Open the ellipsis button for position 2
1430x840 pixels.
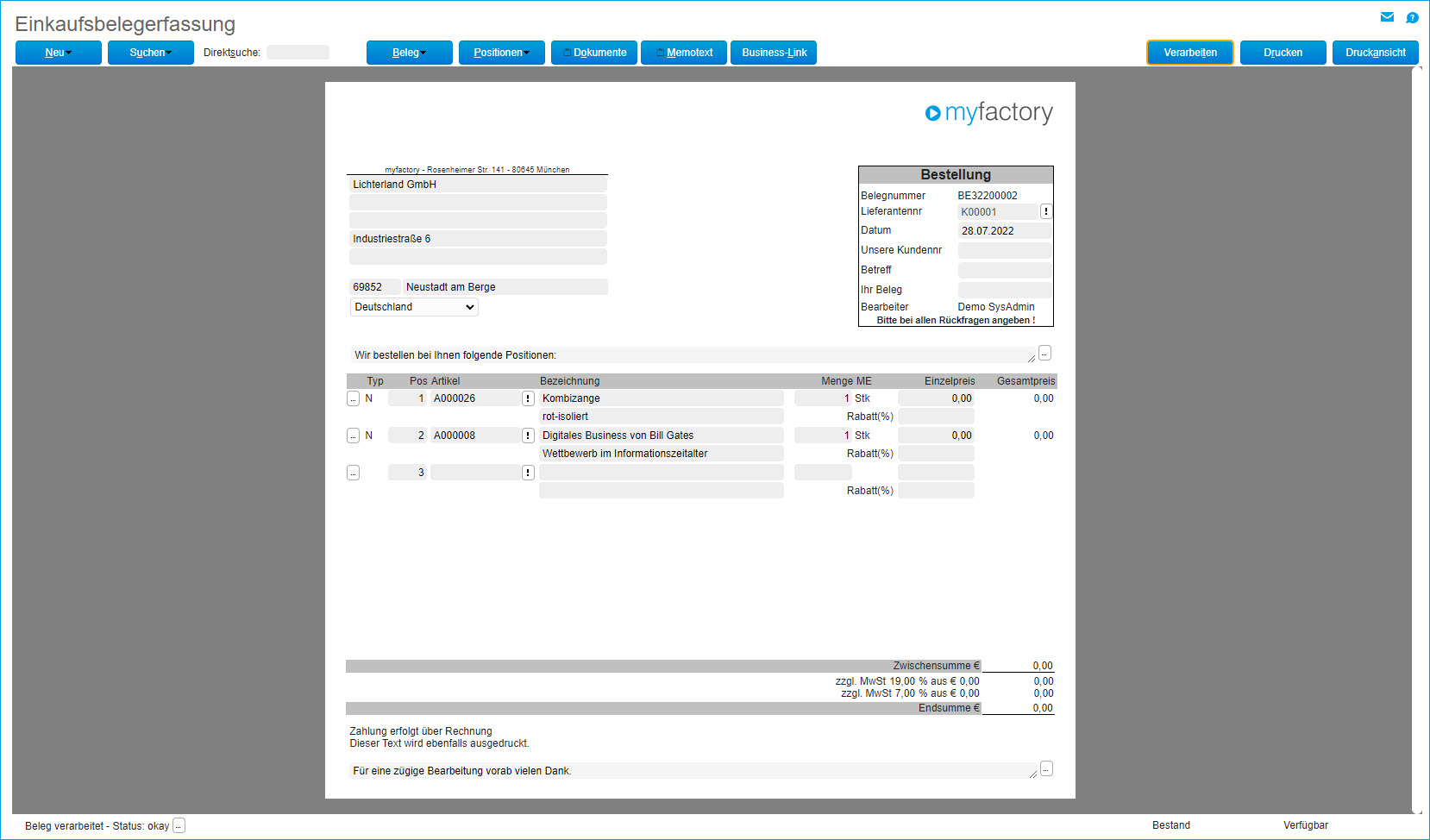[x=353, y=436]
